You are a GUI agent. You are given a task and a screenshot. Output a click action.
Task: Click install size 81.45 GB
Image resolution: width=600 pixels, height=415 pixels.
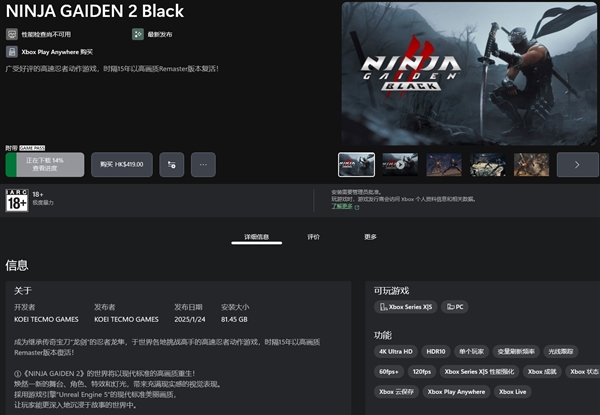(x=234, y=319)
